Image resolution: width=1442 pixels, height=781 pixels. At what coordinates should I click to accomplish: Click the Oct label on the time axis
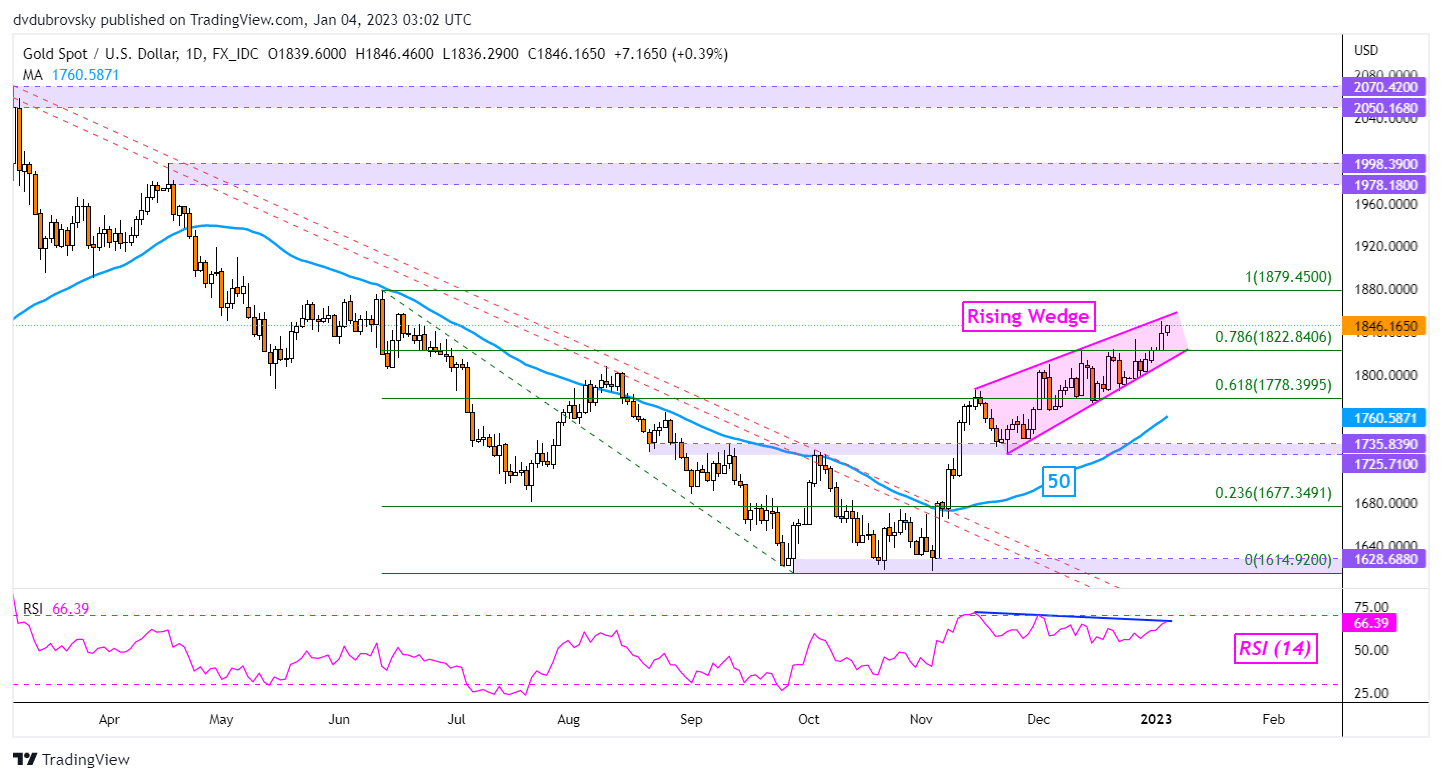click(809, 719)
